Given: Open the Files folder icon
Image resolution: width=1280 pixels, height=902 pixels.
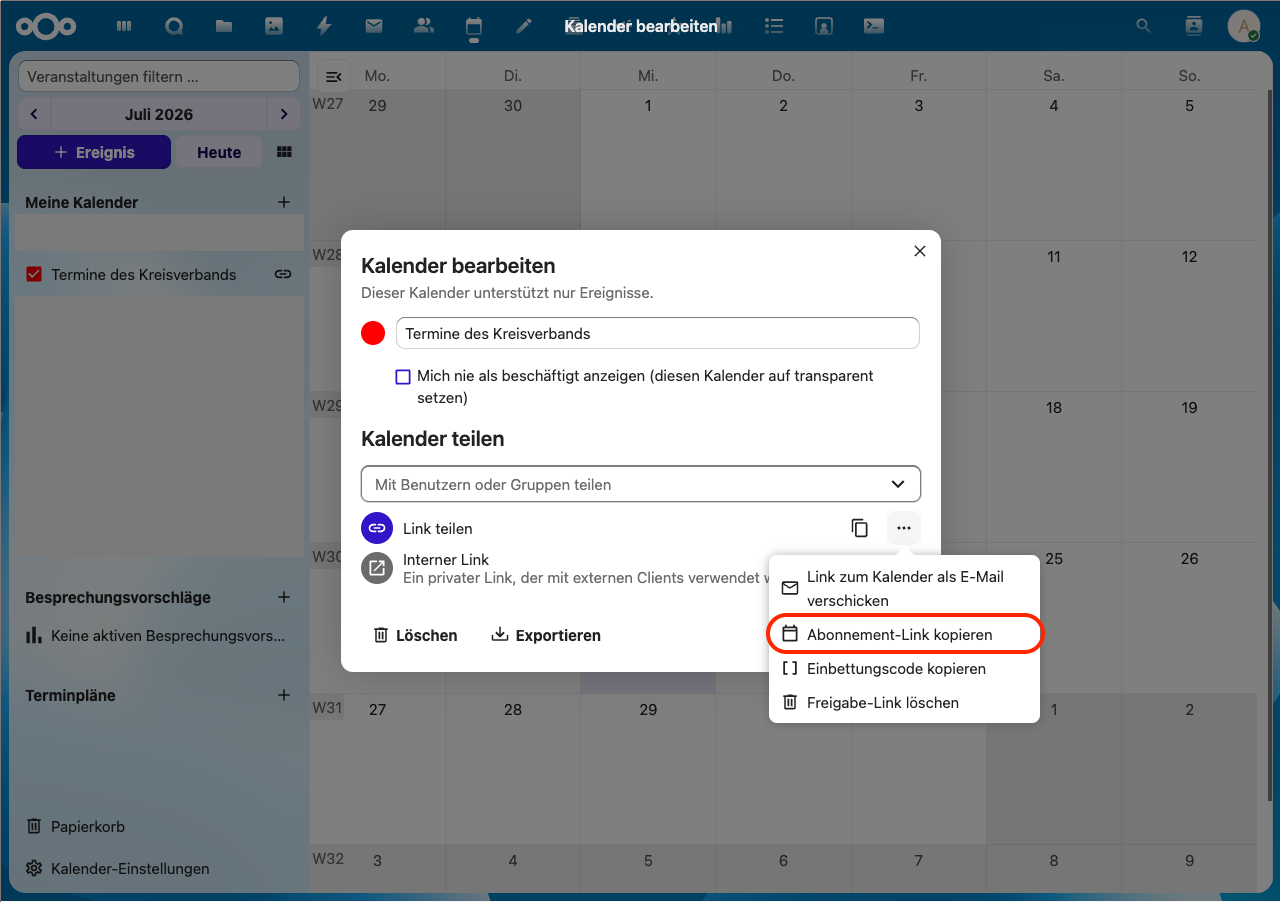Looking at the screenshot, I should point(224,26).
